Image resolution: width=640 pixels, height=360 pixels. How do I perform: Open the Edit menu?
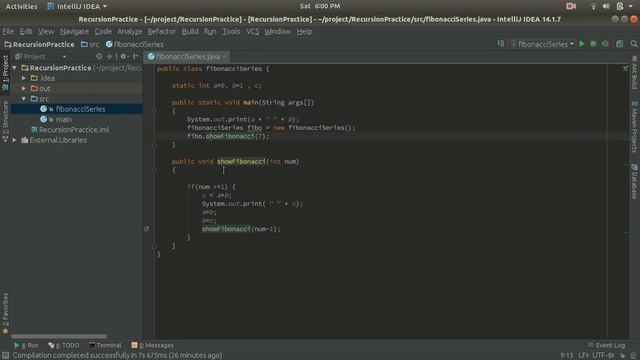click(x=26, y=31)
